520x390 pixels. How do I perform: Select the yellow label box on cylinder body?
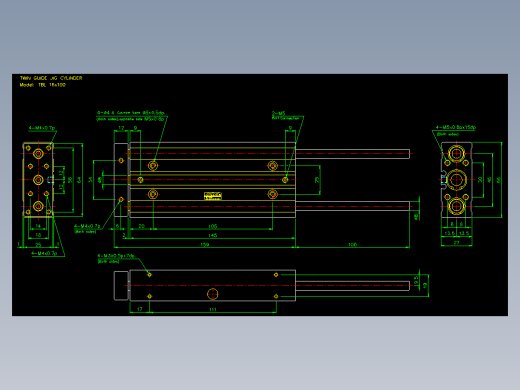(213, 196)
